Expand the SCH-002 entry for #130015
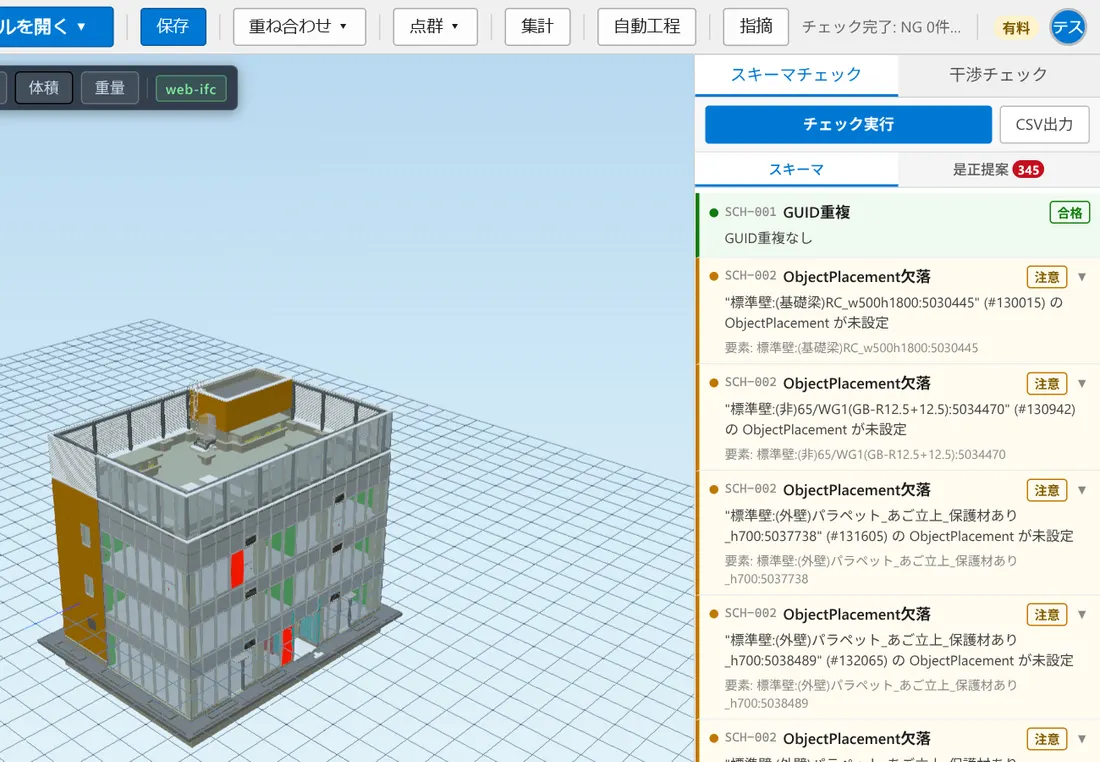Image resolution: width=1100 pixels, height=762 pixels. [1082, 277]
